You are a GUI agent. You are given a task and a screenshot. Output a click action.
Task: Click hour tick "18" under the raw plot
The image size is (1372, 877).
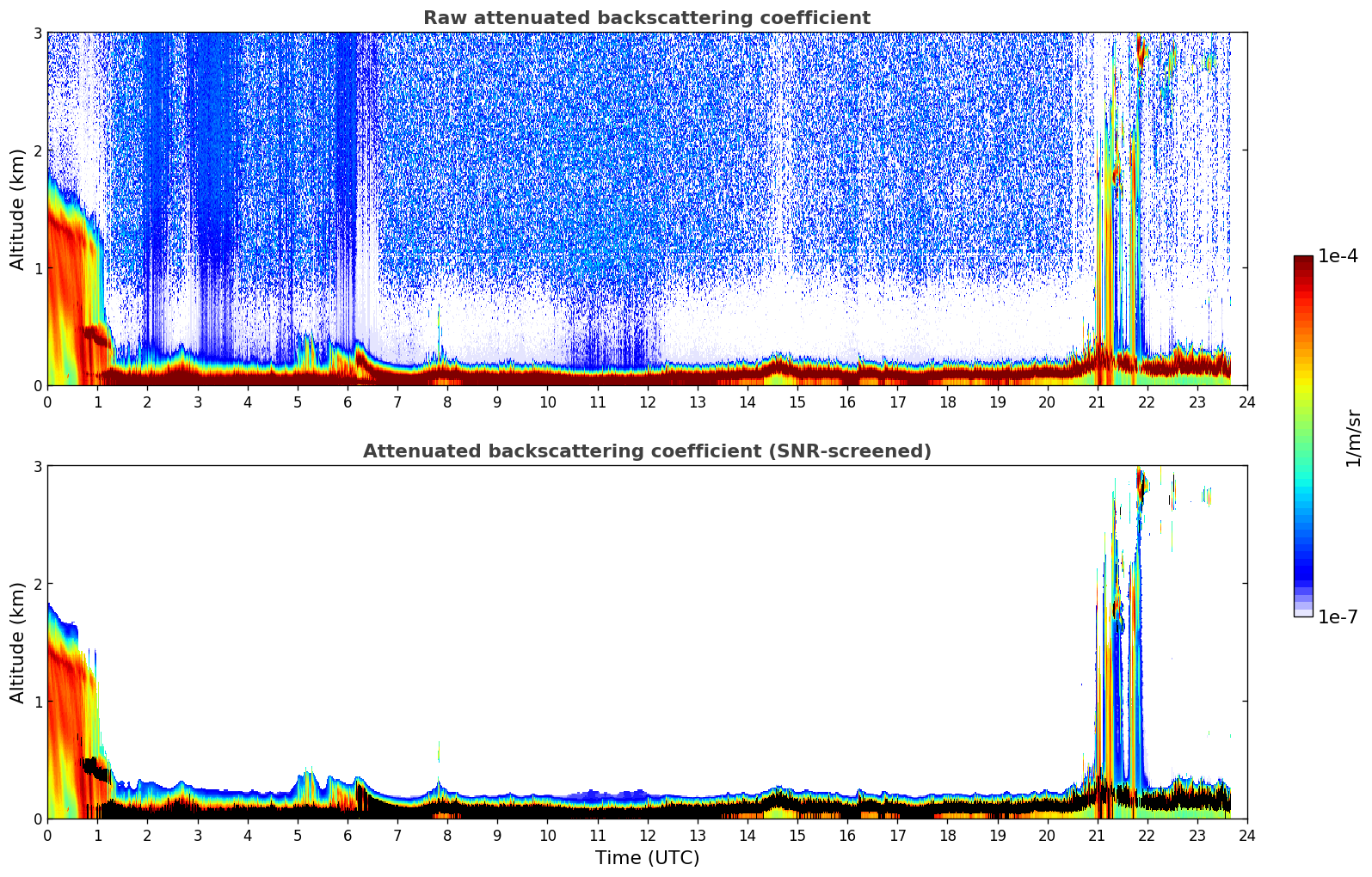pyautogui.click(x=947, y=402)
